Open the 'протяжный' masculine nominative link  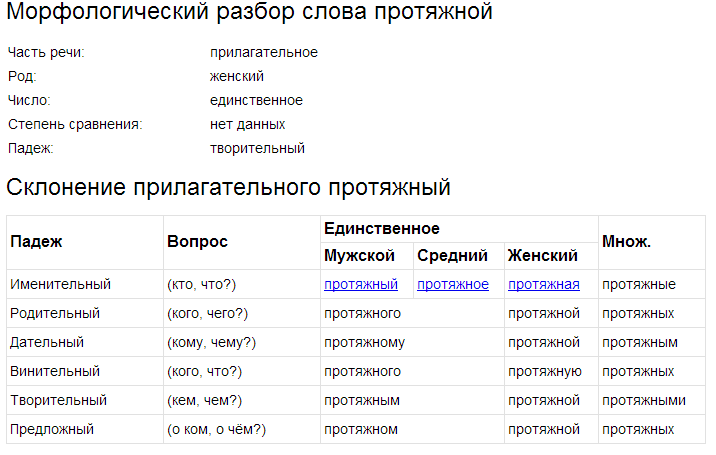pyautogui.click(x=361, y=284)
